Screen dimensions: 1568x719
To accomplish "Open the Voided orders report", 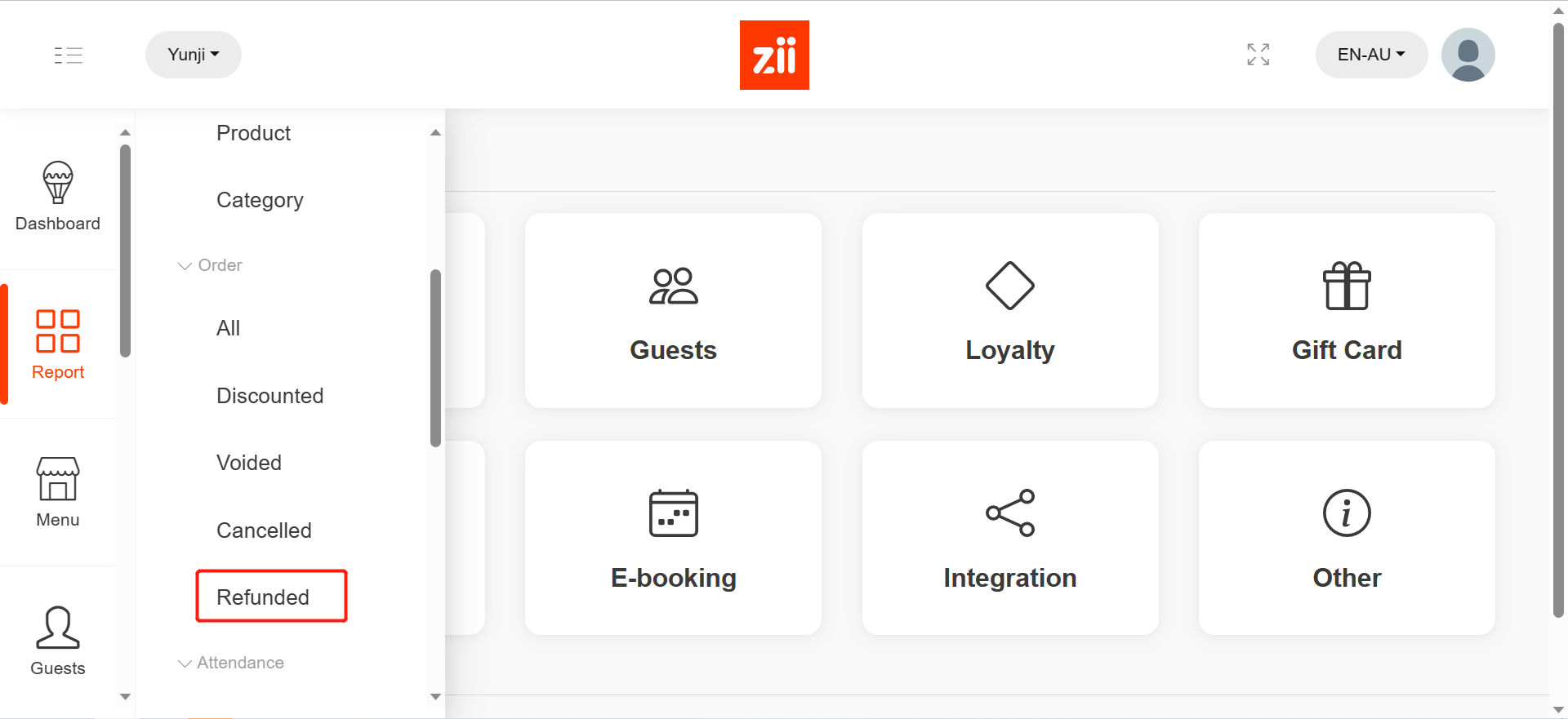I will coord(249,463).
